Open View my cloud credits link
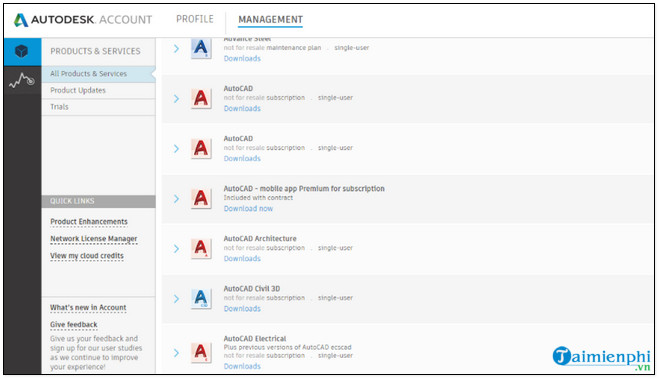This screenshot has height=379, width=659. tap(87, 256)
